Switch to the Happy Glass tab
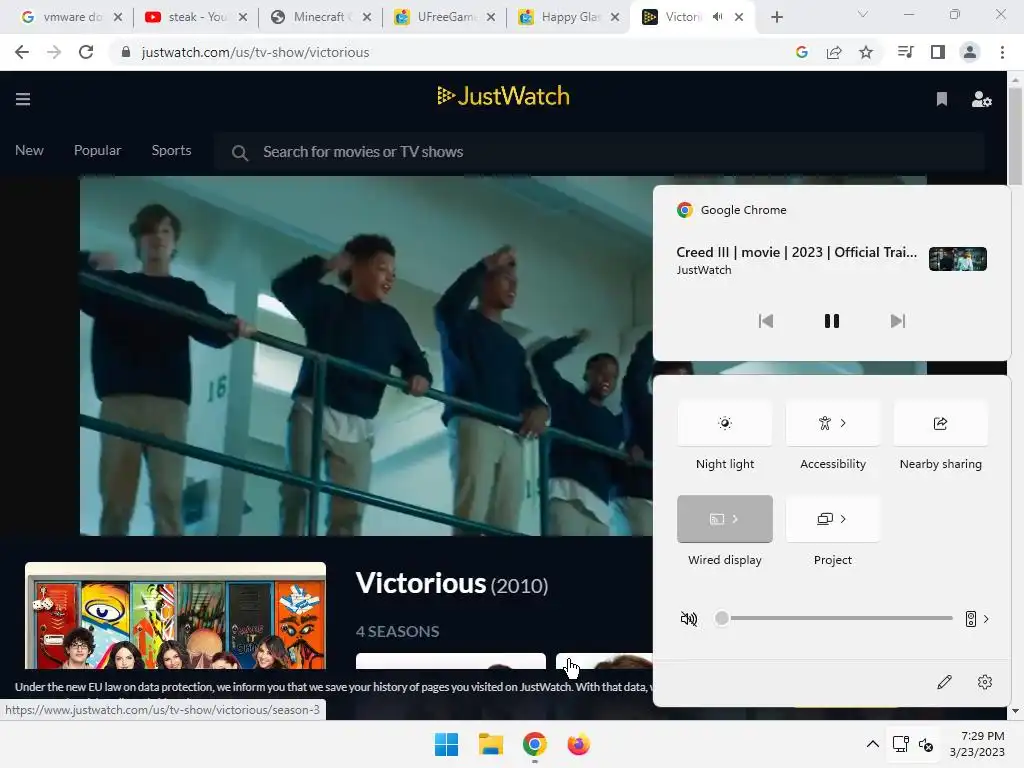The width and height of the screenshot is (1024, 768). [x=568, y=17]
